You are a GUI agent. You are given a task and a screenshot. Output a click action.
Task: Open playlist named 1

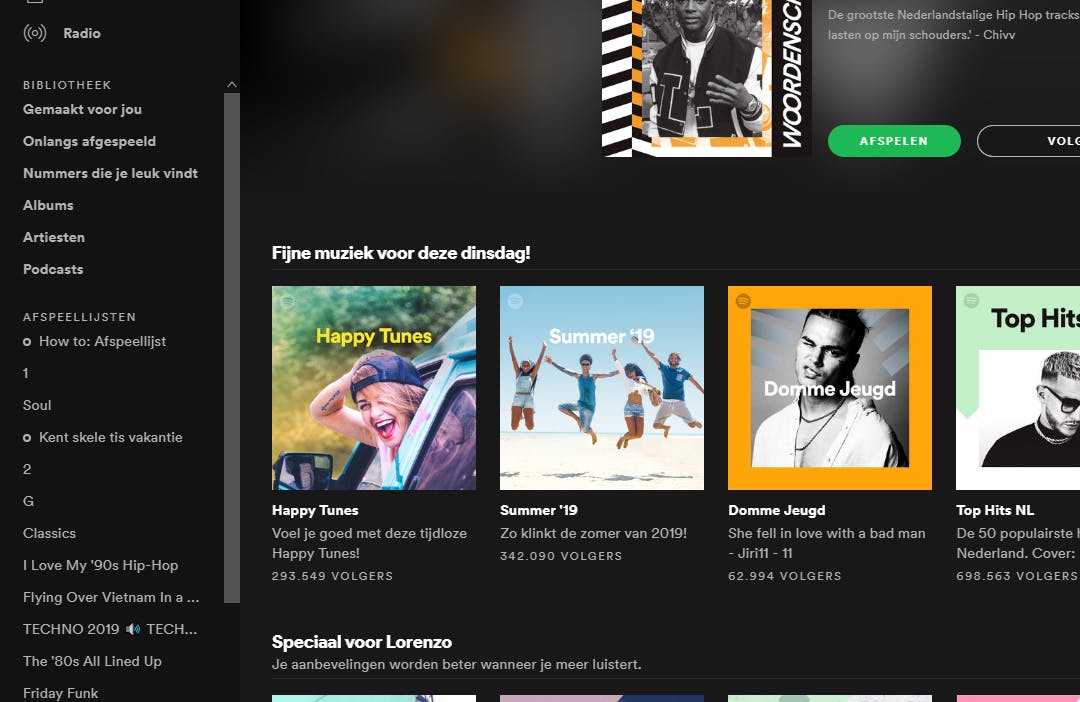point(25,373)
